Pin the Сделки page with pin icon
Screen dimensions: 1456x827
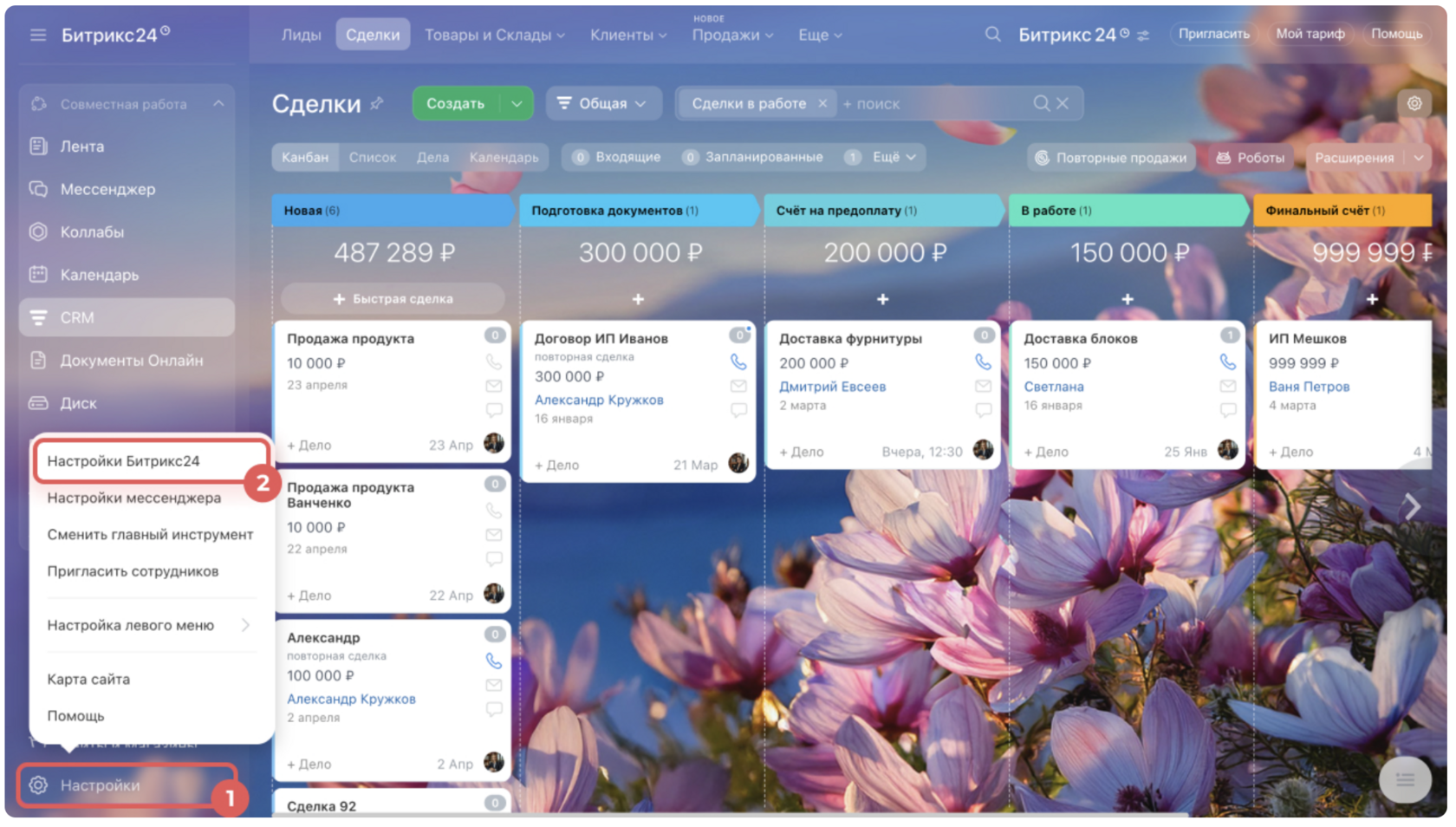[376, 103]
